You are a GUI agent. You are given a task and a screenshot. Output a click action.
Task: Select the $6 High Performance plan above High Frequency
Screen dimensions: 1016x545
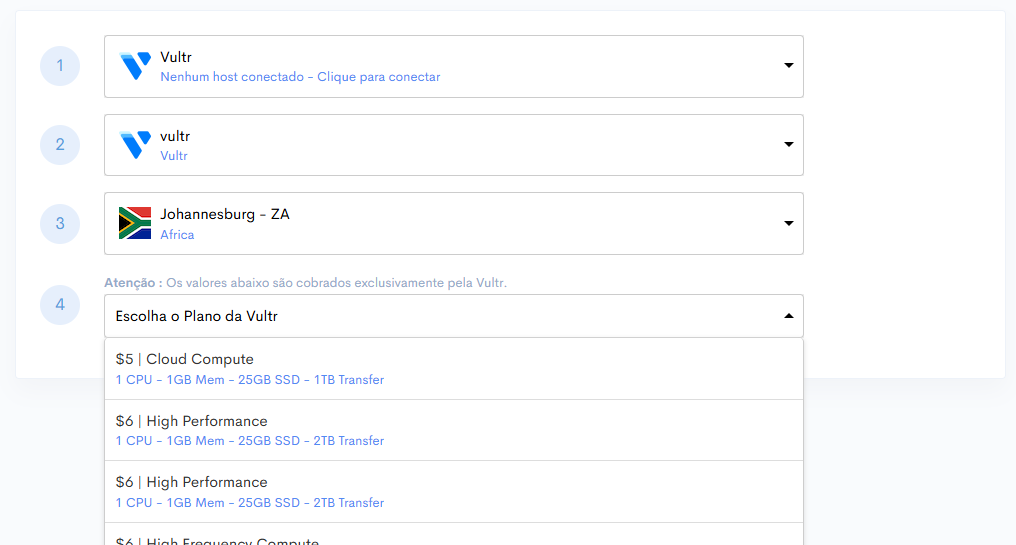pyautogui.click(x=454, y=492)
